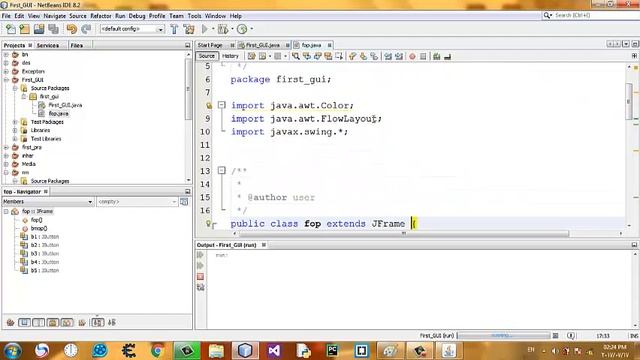640x360 pixels.
Task: Select b3 : JButton in Navigator
Action: (x=44, y=253)
